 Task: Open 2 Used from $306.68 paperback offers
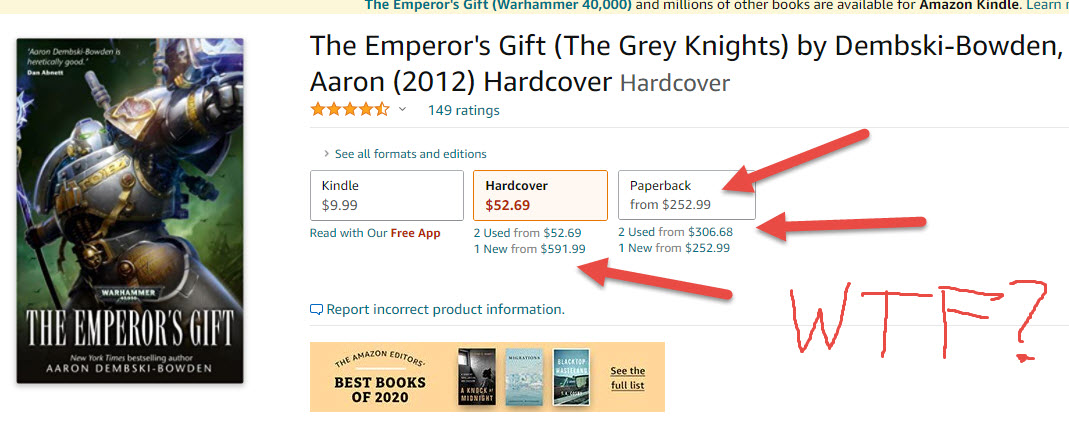(675, 232)
